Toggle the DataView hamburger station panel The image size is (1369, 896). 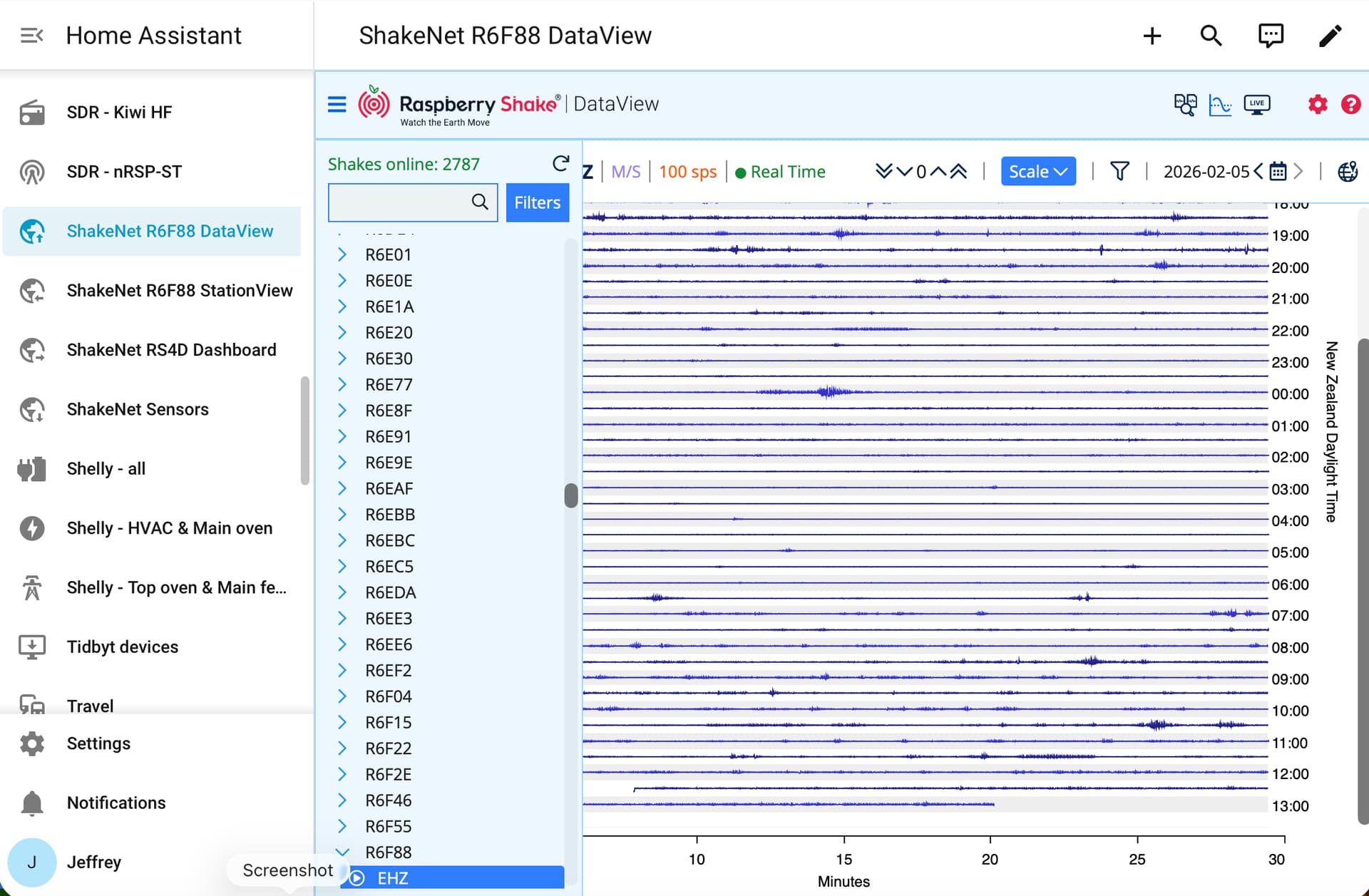point(337,105)
